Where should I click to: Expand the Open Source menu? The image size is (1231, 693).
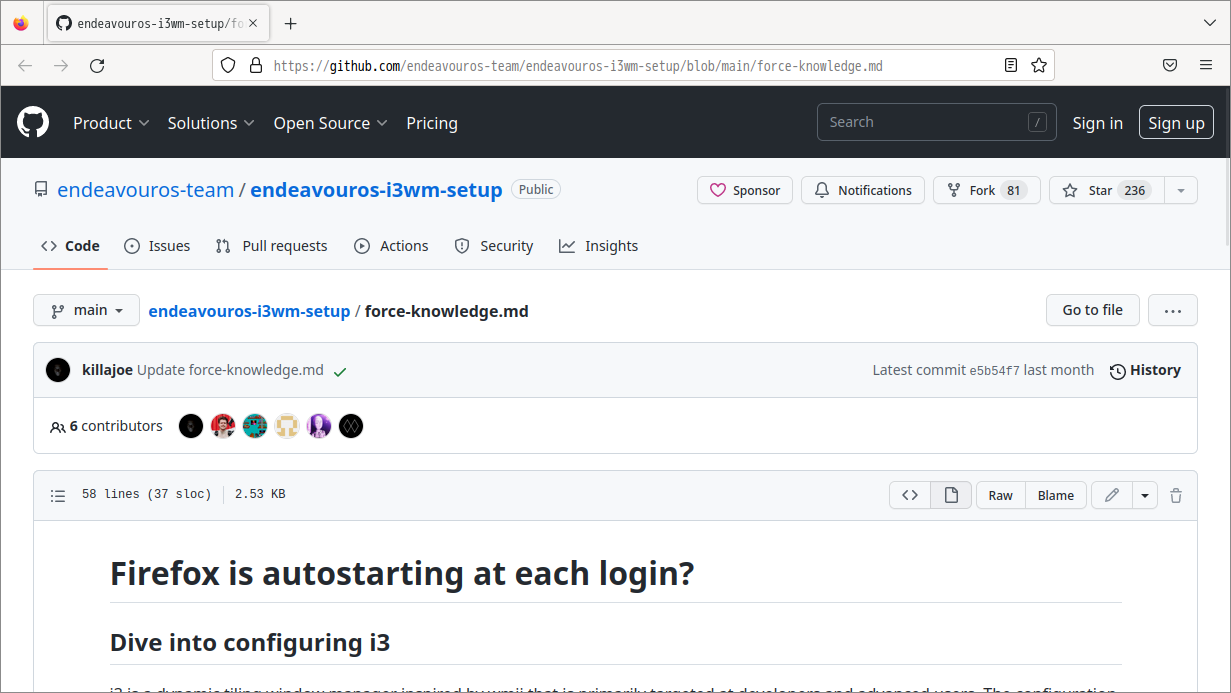[x=331, y=123]
